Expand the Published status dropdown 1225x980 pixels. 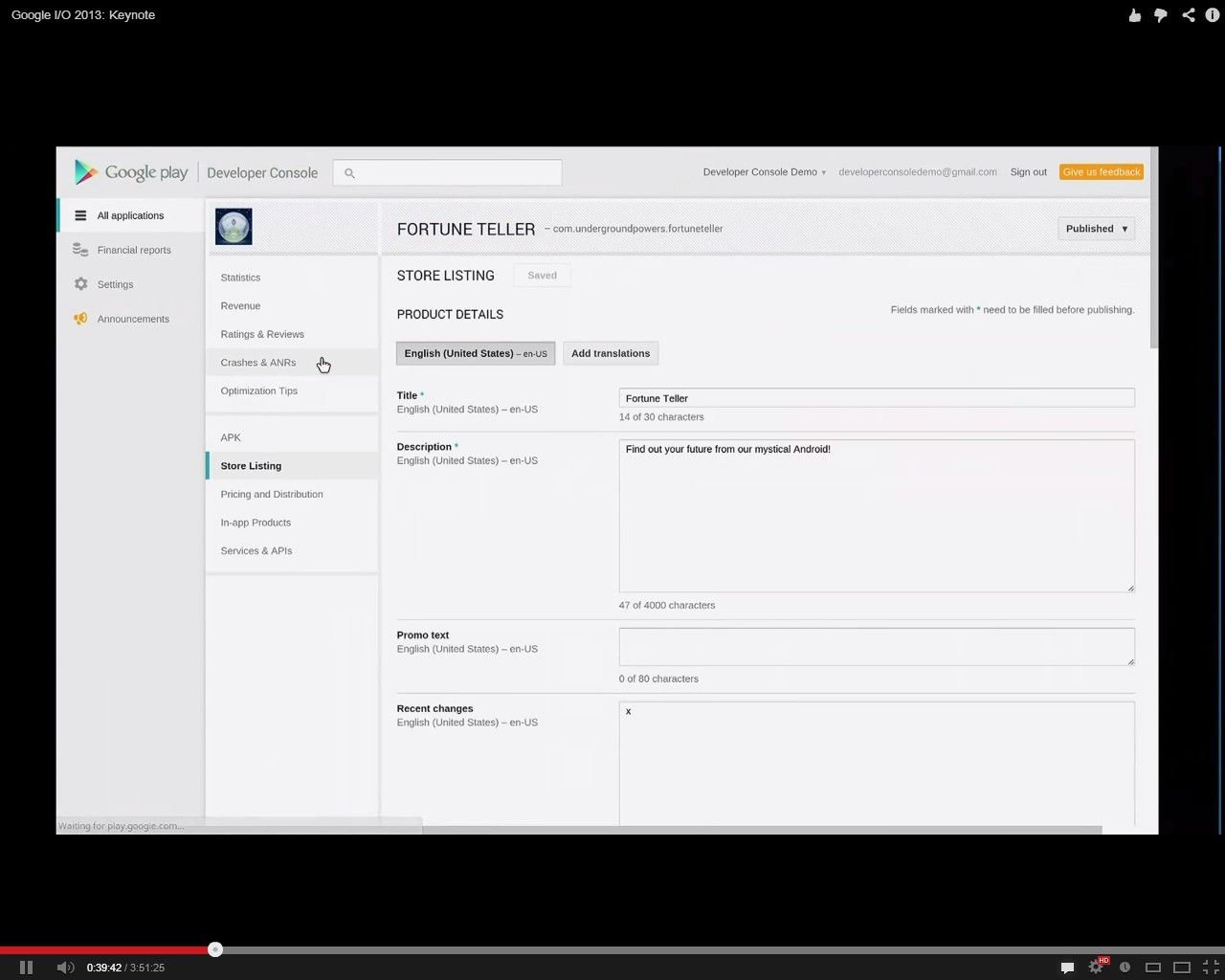(1097, 229)
